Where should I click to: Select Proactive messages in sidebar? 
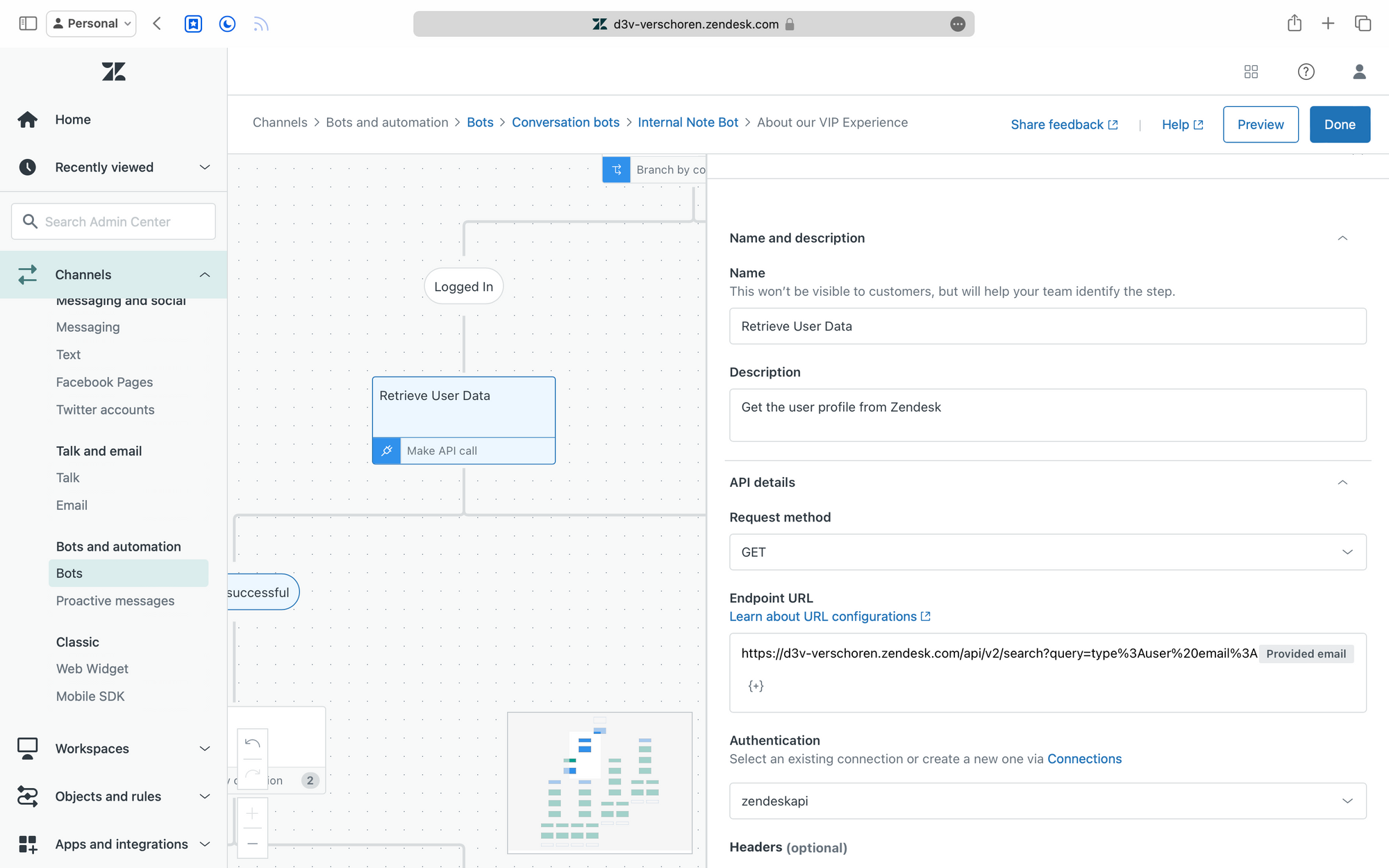tap(115, 601)
